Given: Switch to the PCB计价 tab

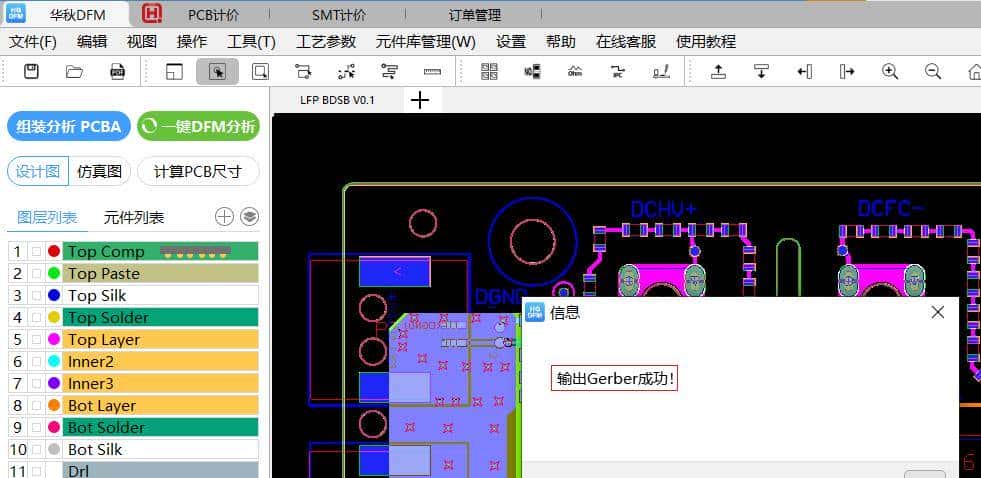Looking at the screenshot, I should (x=213, y=15).
